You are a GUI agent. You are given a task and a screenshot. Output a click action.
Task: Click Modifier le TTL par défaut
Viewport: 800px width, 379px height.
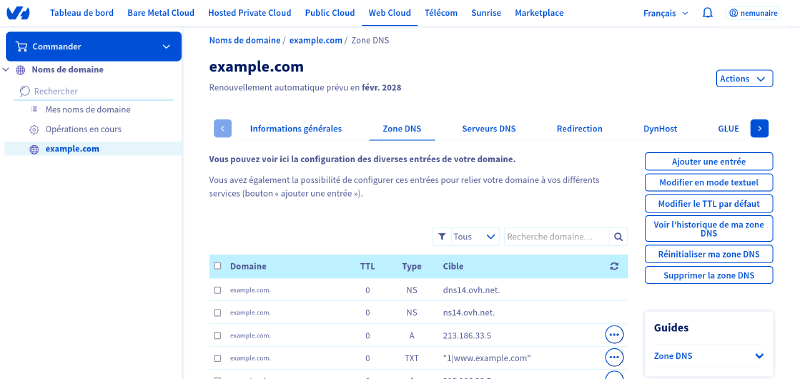(709, 204)
